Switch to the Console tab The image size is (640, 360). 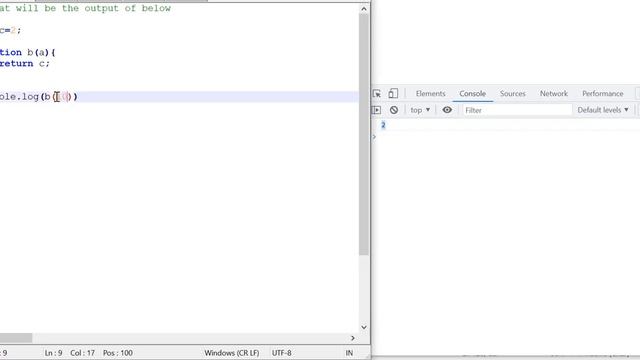click(x=473, y=93)
